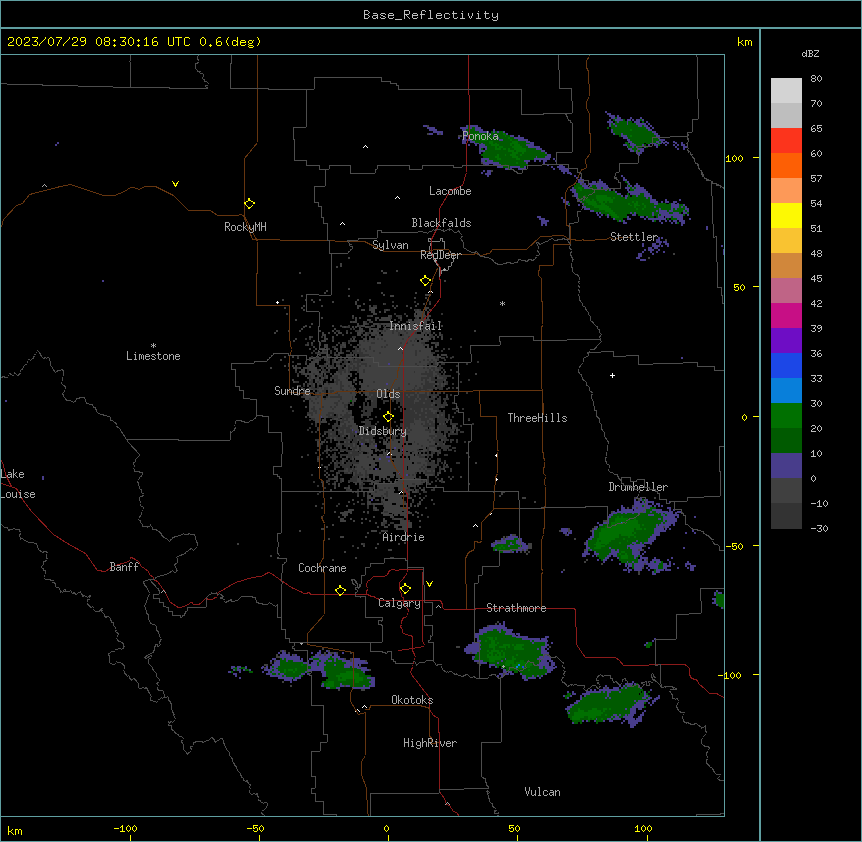Image resolution: width=862 pixels, height=842 pixels.
Task: Click the yellow diamond marker below Cochrane
Action: point(340,590)
